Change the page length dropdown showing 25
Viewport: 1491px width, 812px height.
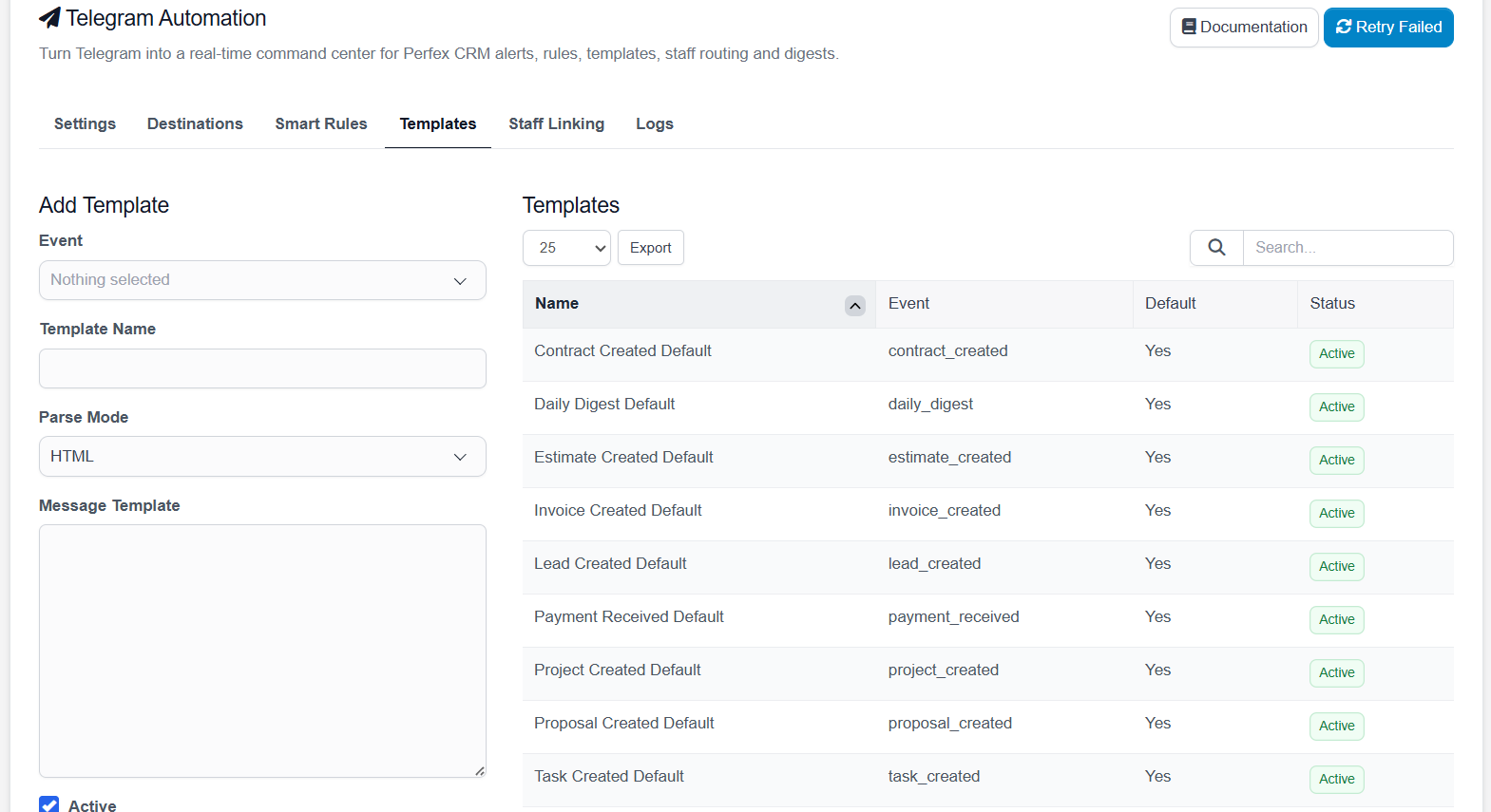566,248
